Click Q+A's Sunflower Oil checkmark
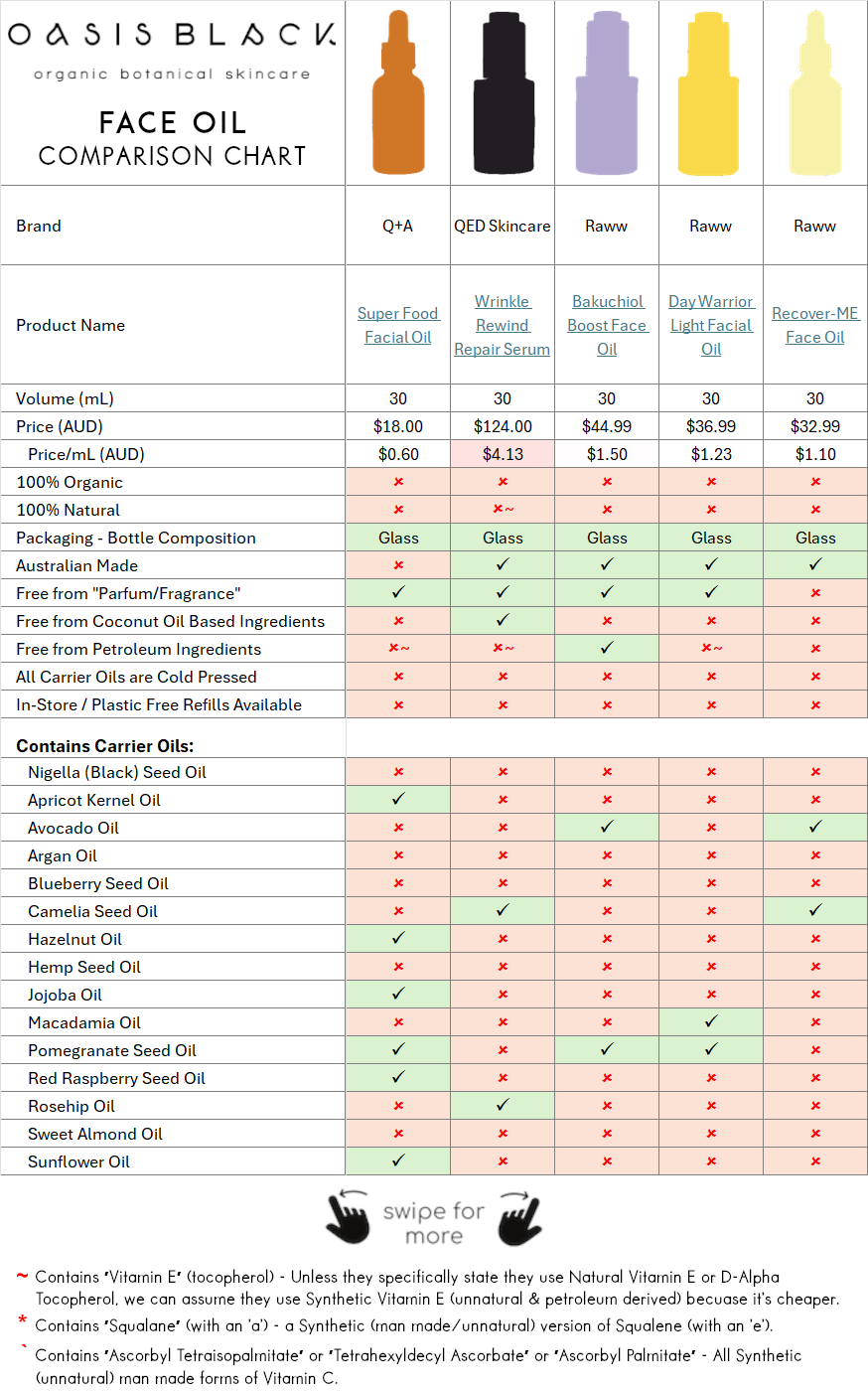The height and width of the screenshot is (1391, 868). [x=398, y=1160]
